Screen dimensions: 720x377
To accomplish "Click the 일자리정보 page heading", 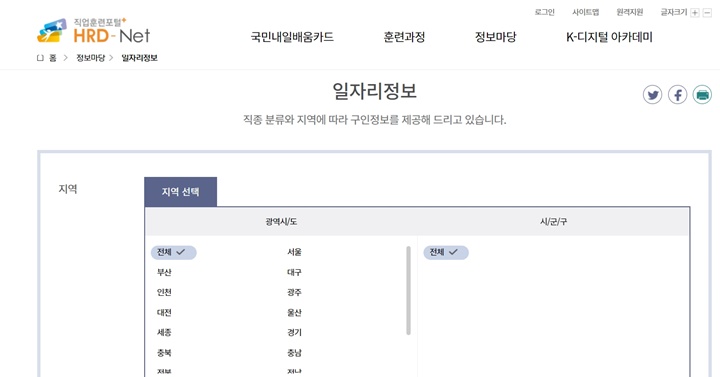I will [375, 91].
